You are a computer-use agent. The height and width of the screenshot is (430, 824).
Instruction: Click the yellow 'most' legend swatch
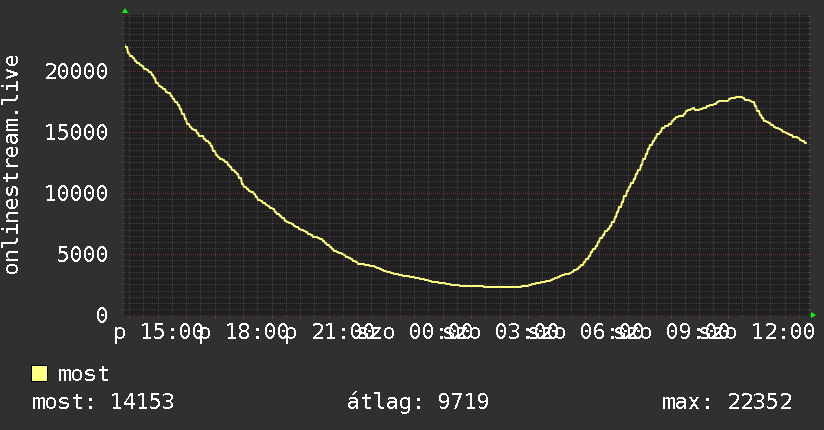[39, 374]
